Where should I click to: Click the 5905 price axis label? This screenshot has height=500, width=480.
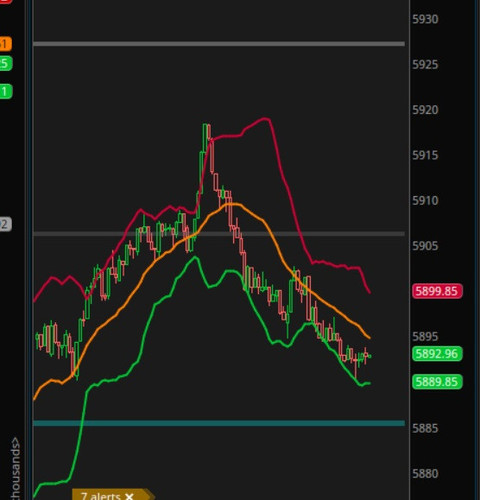[x=425, y=246]
